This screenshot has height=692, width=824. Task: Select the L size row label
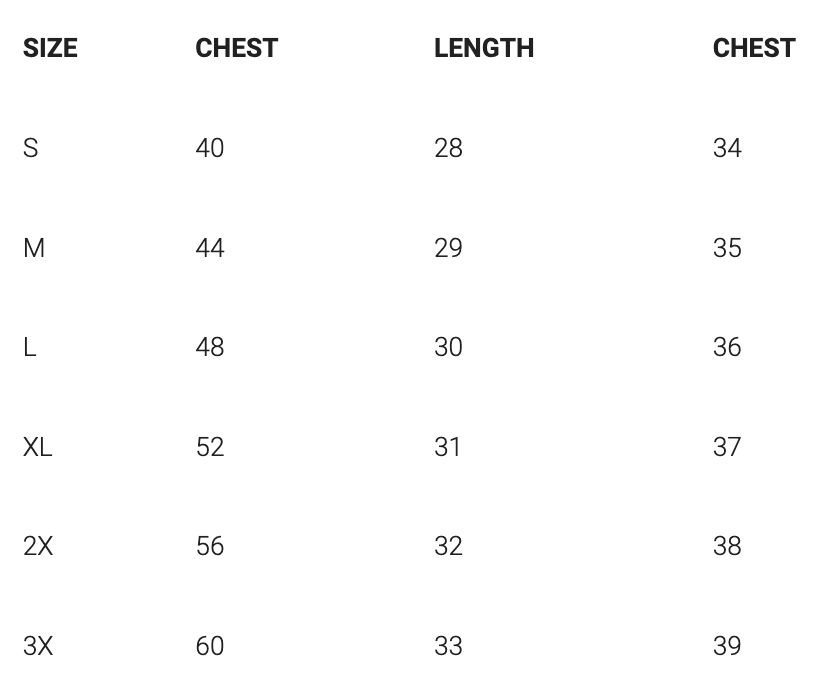[30, 347]
